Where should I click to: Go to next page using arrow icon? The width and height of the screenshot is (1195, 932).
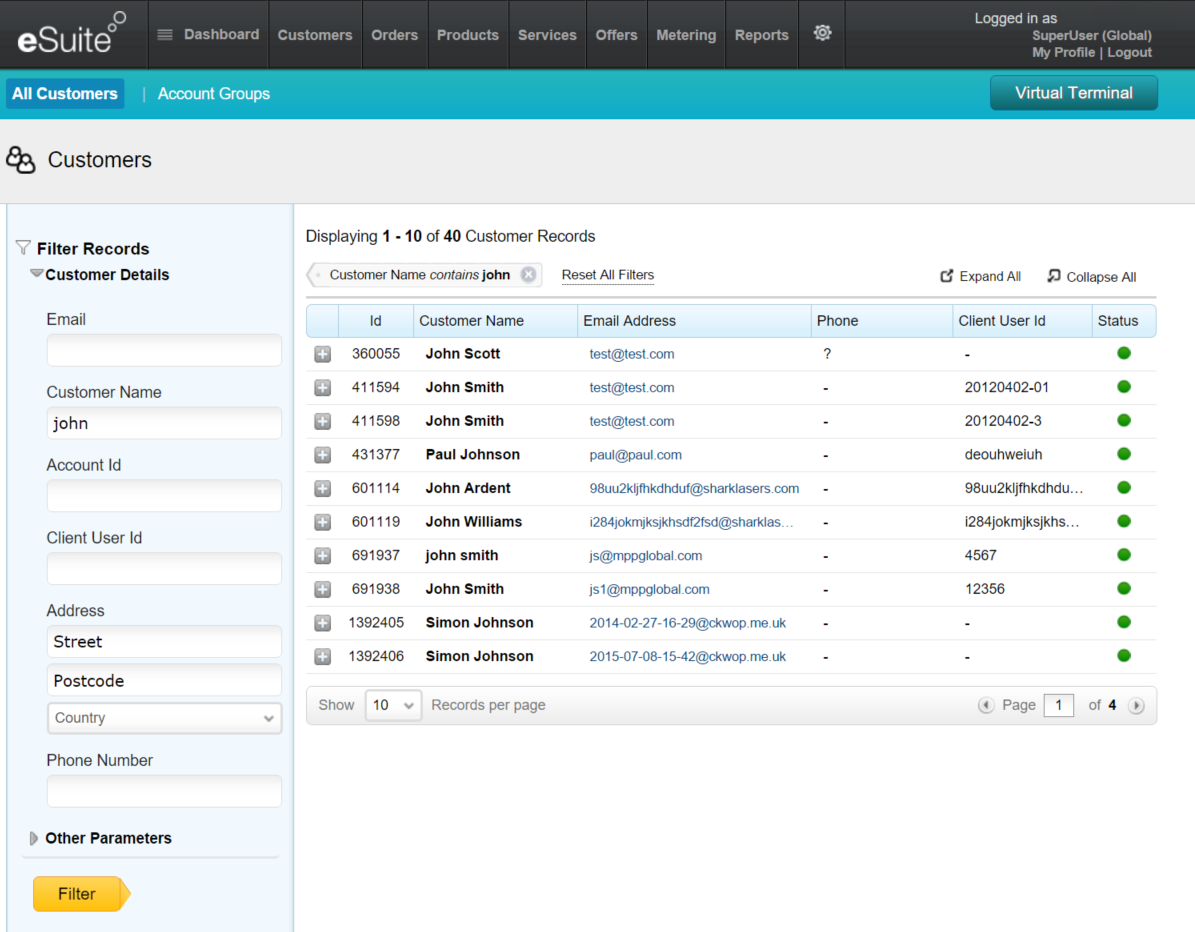point(1136,705)
